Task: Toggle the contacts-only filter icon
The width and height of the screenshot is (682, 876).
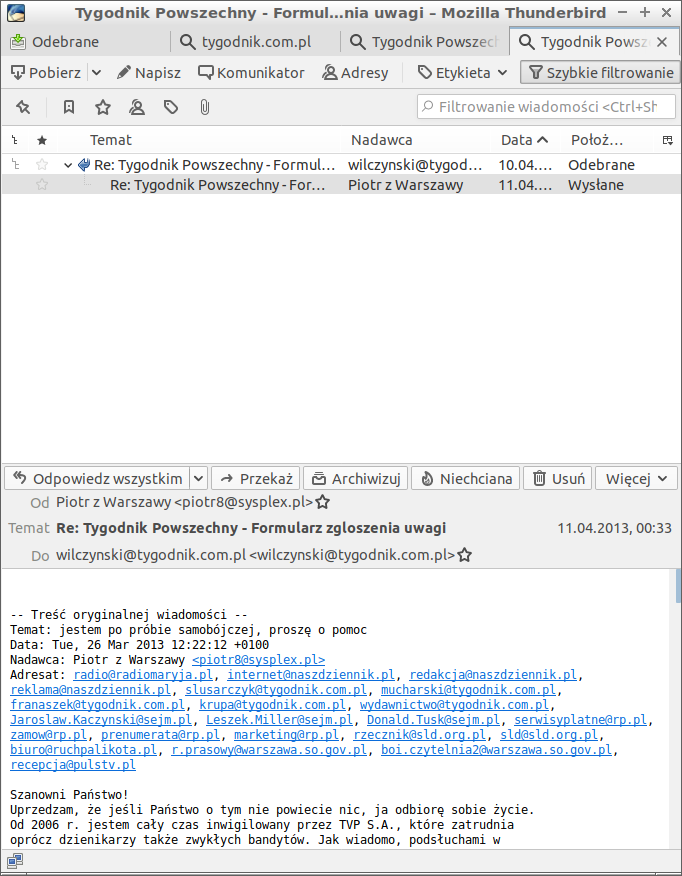Action: point(137,107)
